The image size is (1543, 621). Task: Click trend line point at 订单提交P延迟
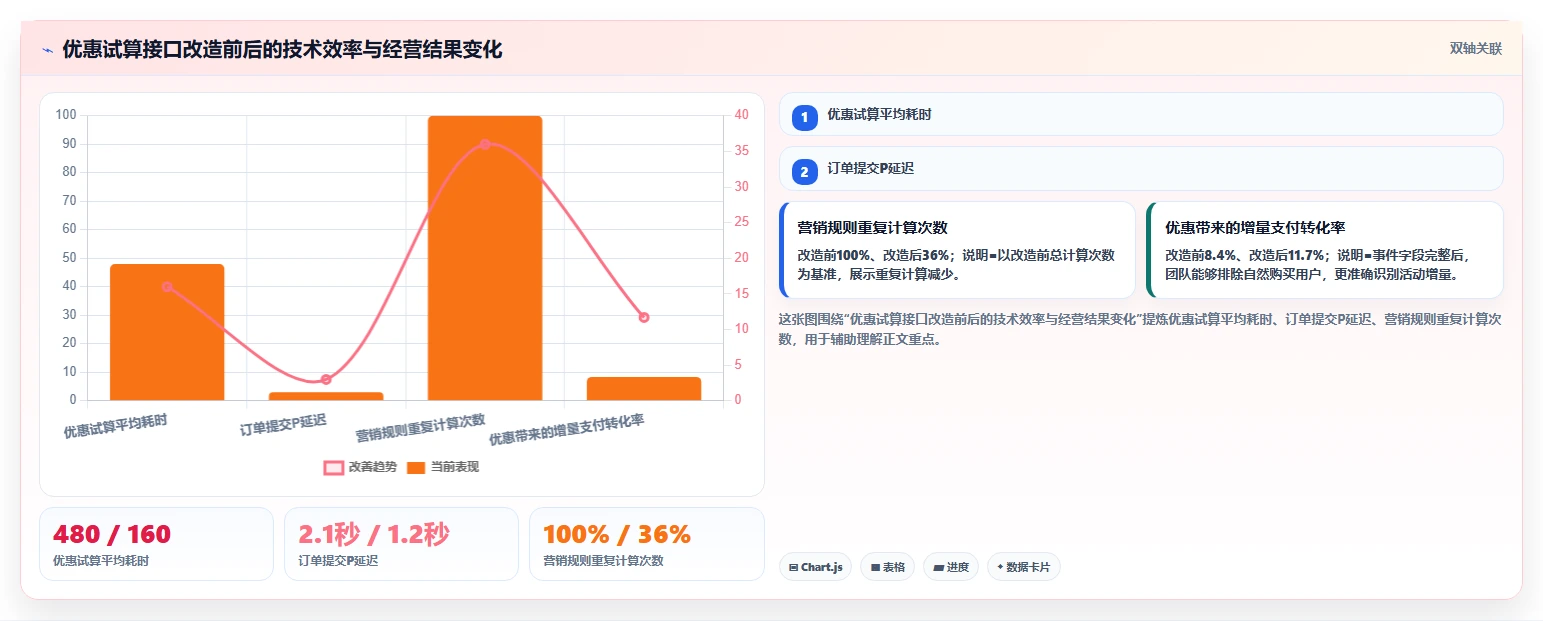326,380
